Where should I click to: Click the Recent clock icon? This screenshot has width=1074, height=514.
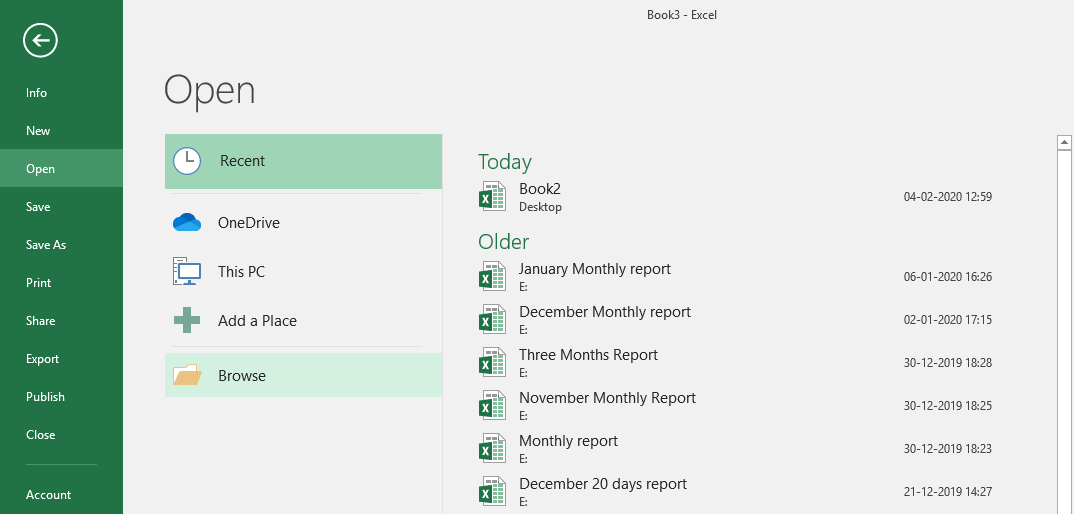pos(186,161)
